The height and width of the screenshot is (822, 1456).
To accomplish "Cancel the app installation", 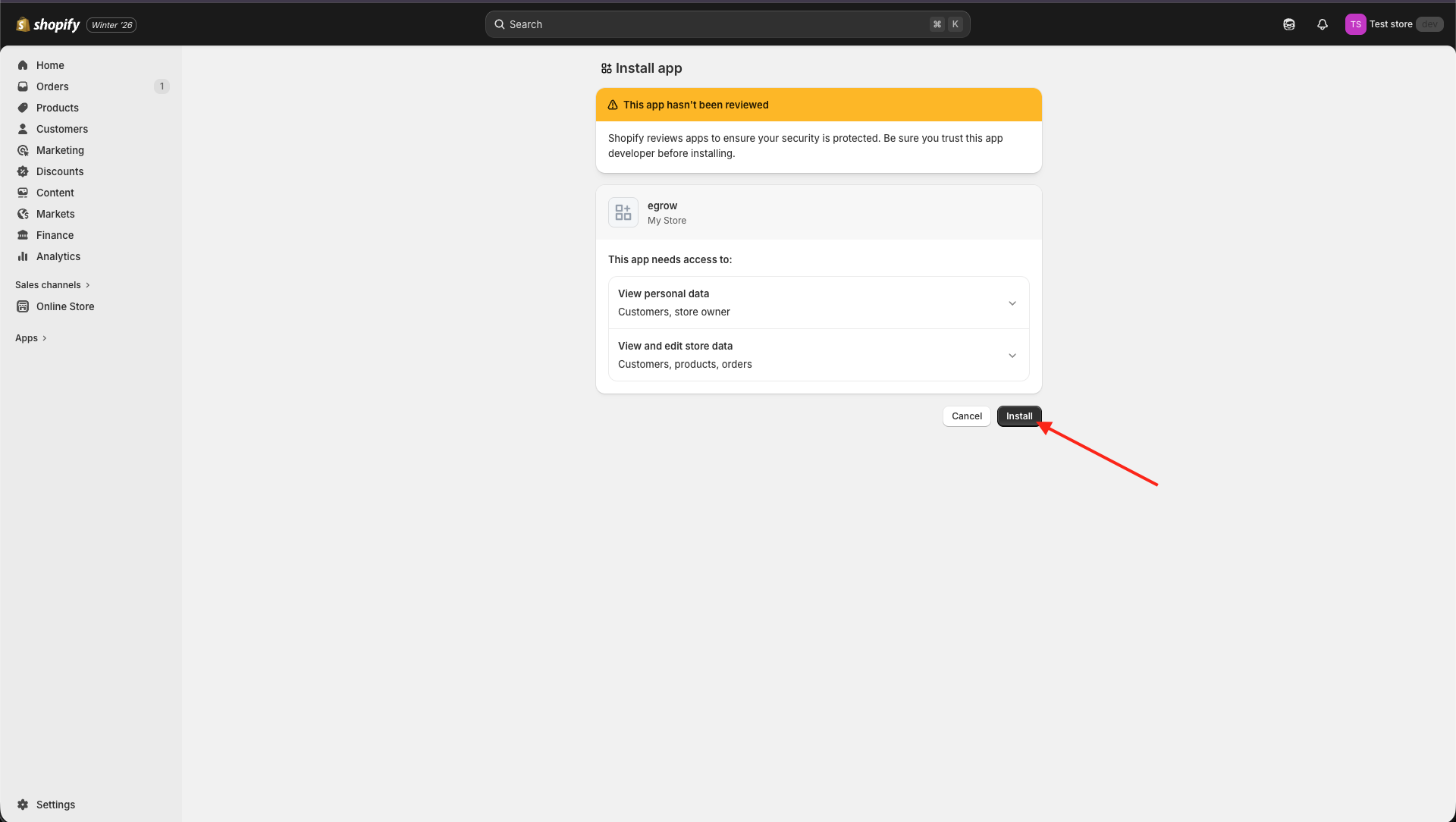I will [966, 416].
